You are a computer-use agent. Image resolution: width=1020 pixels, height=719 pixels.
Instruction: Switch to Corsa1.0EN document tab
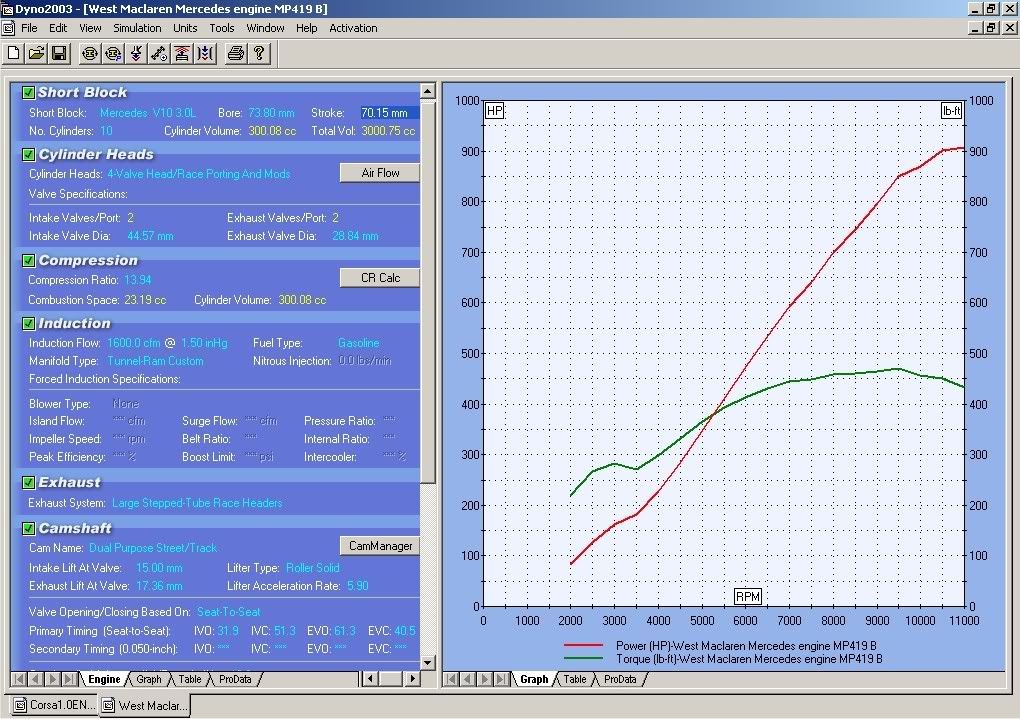click(x=55, y=705)
